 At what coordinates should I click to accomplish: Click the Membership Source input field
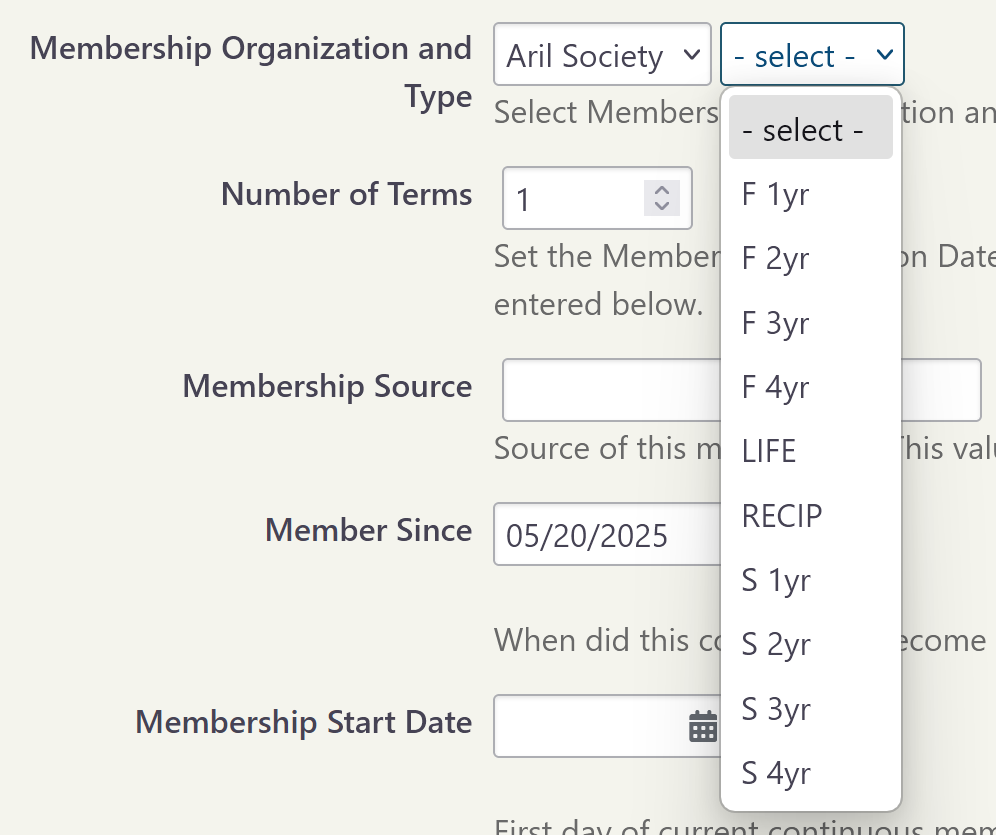click(x=600, y=390)
